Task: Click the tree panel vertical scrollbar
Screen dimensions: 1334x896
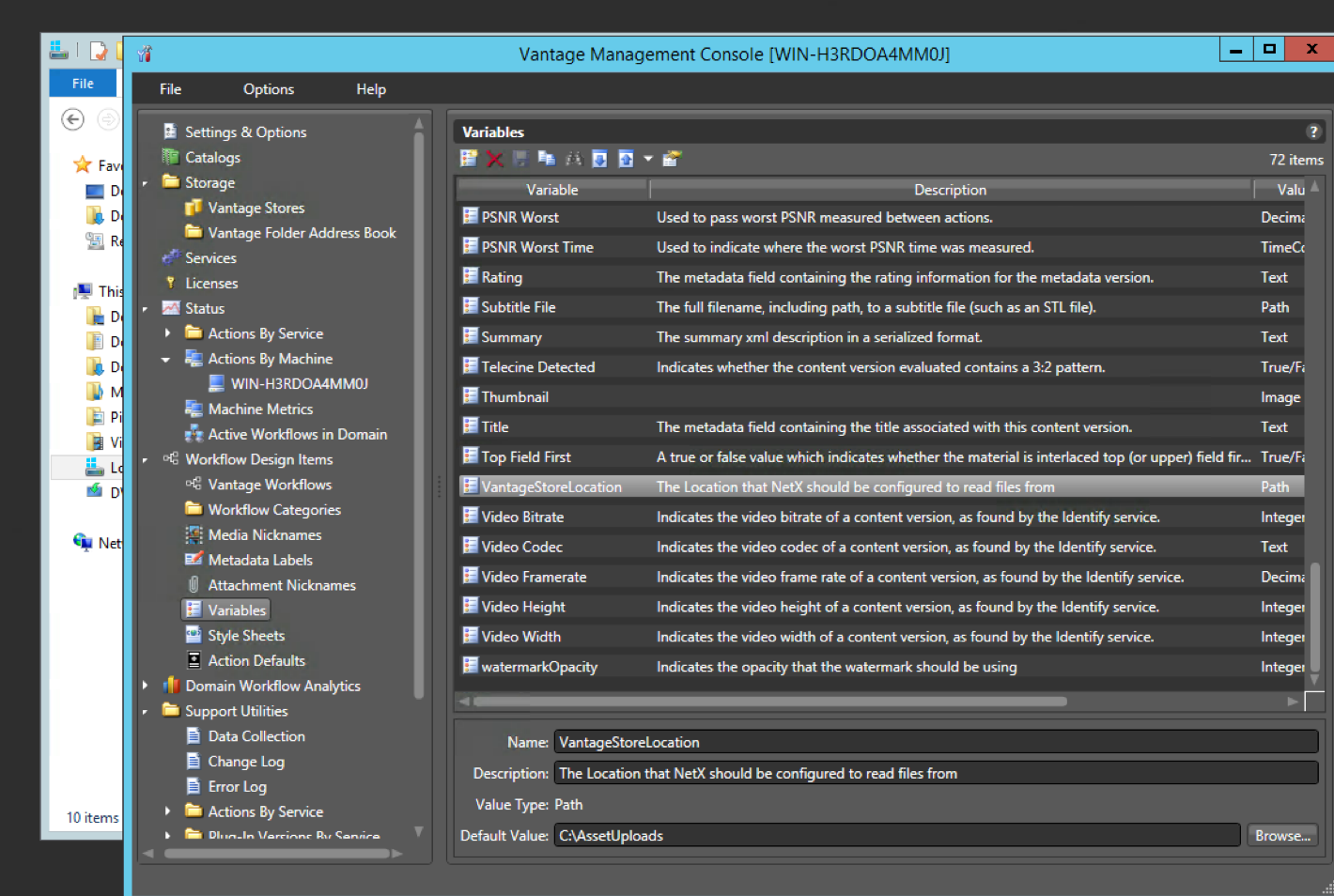Action: click(419, 413)
